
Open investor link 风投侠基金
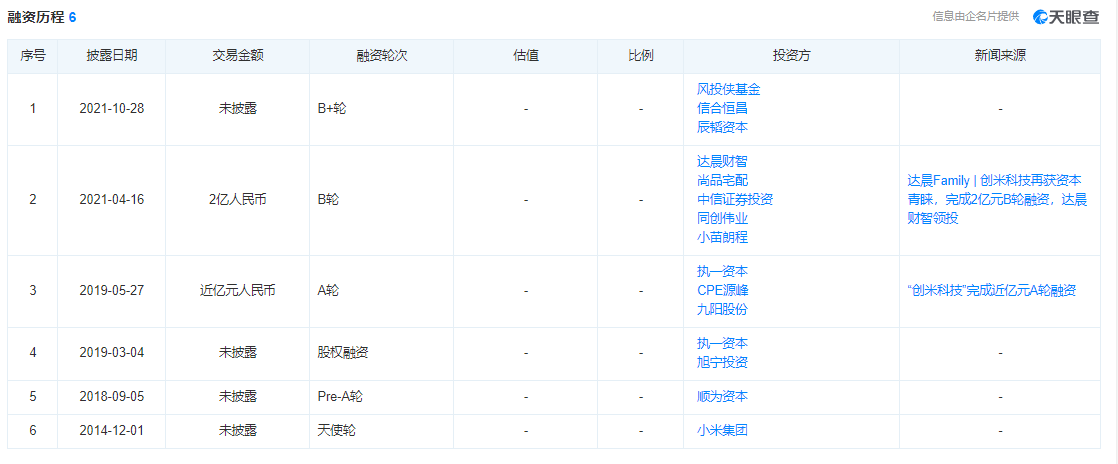(x=729, y=90)
